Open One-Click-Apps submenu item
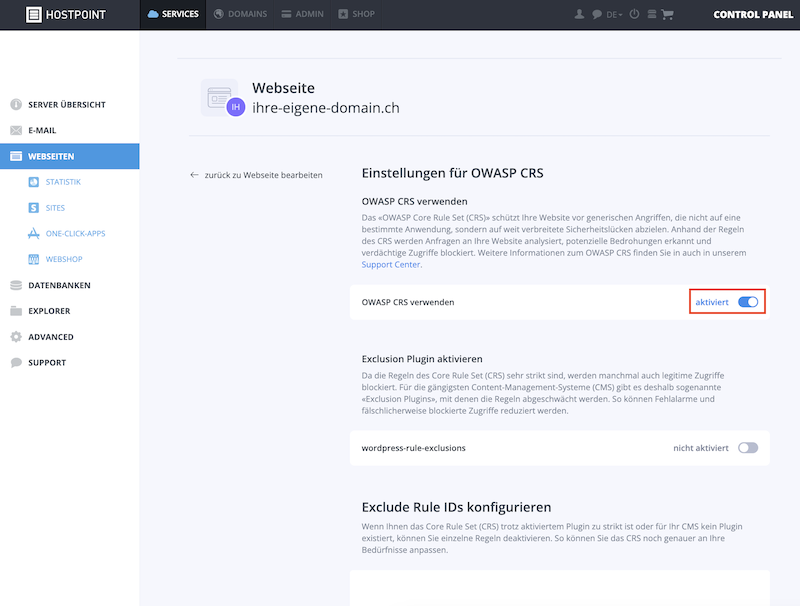Viewport: 800px width, 606px height. [x=76, y=234]
